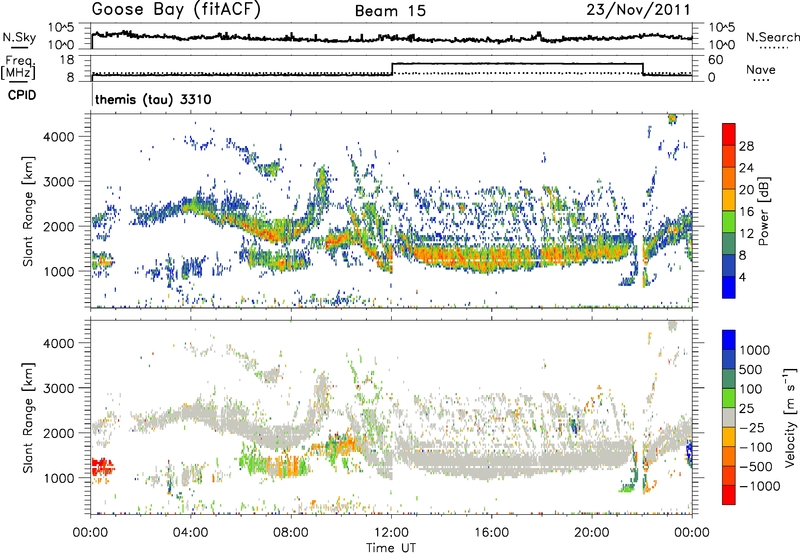Click the 'Velocity [m s-1]' colorbar label
The width and height of the screenshot is (800, 554).
coord(790,417)
